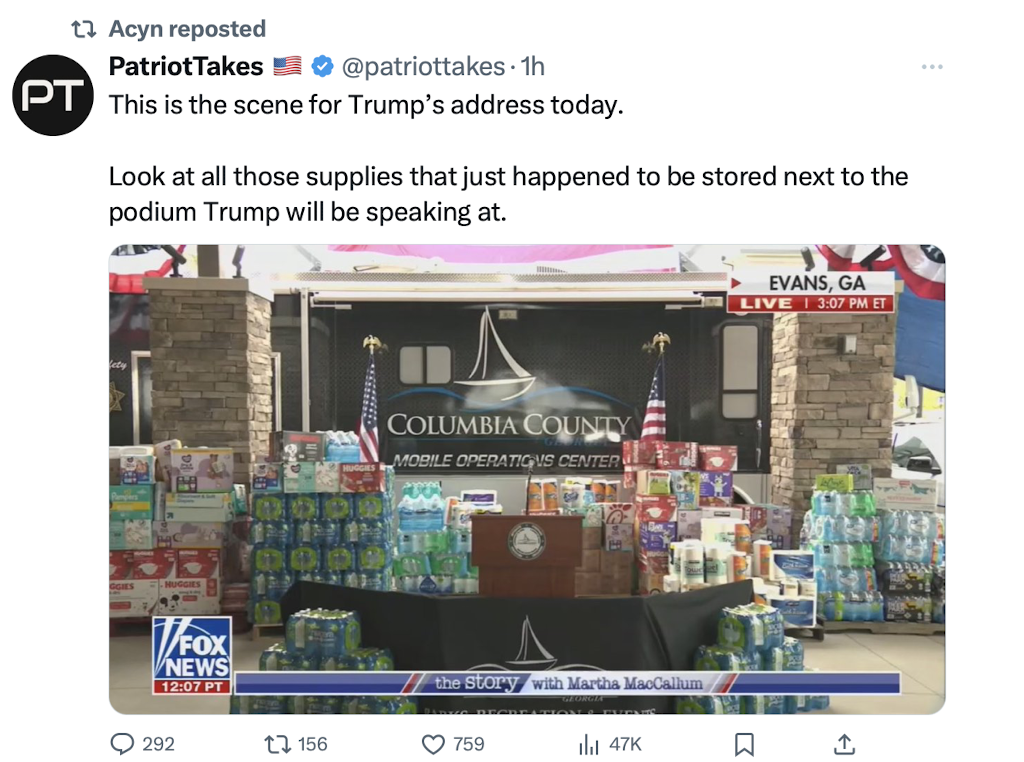Open the three-dot more options menu
This screenshot has height=762, width=1024.
point(932,67)
